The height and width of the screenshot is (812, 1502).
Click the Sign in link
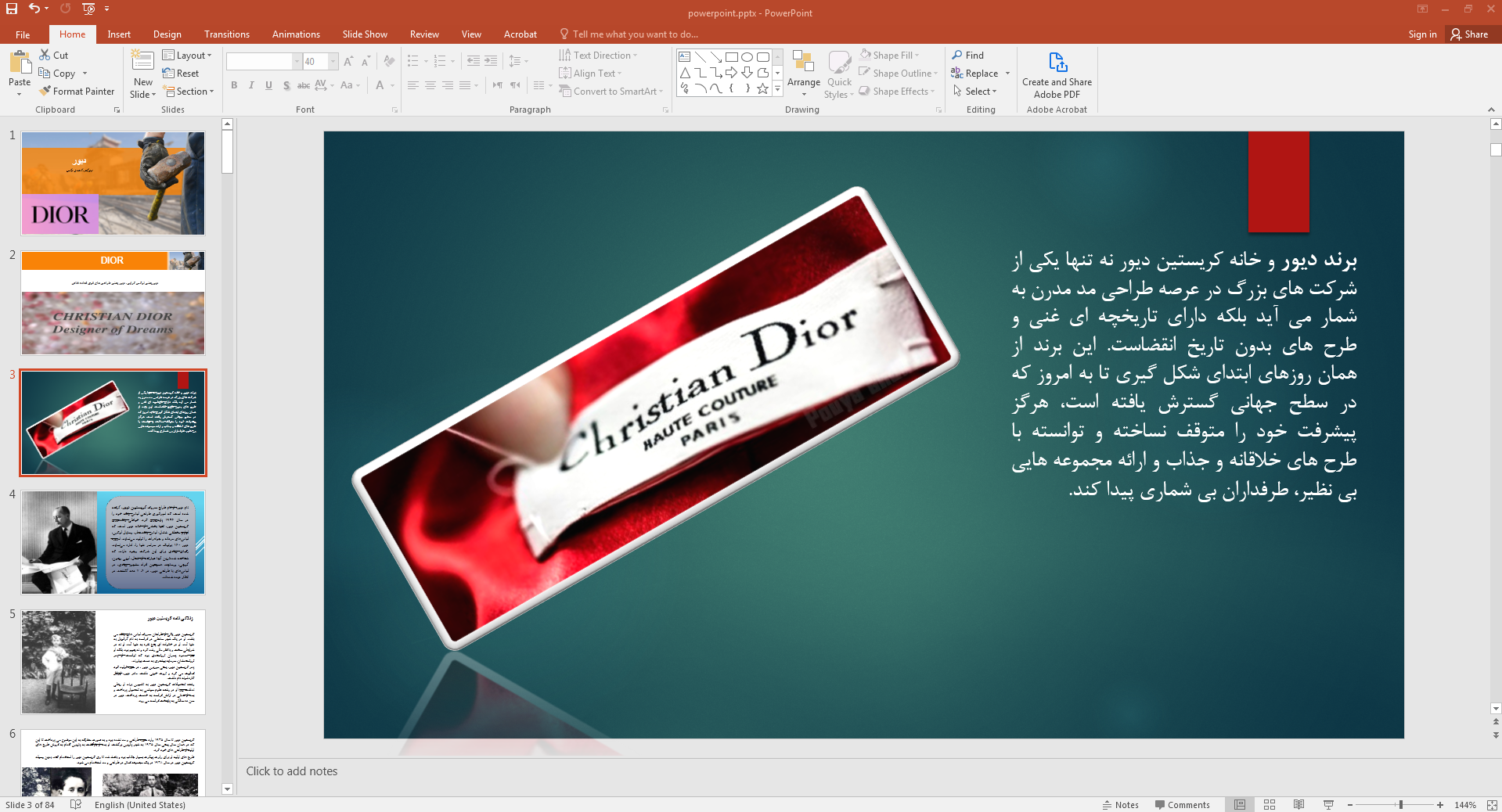pyautogui.click(x=1422, y=34)
